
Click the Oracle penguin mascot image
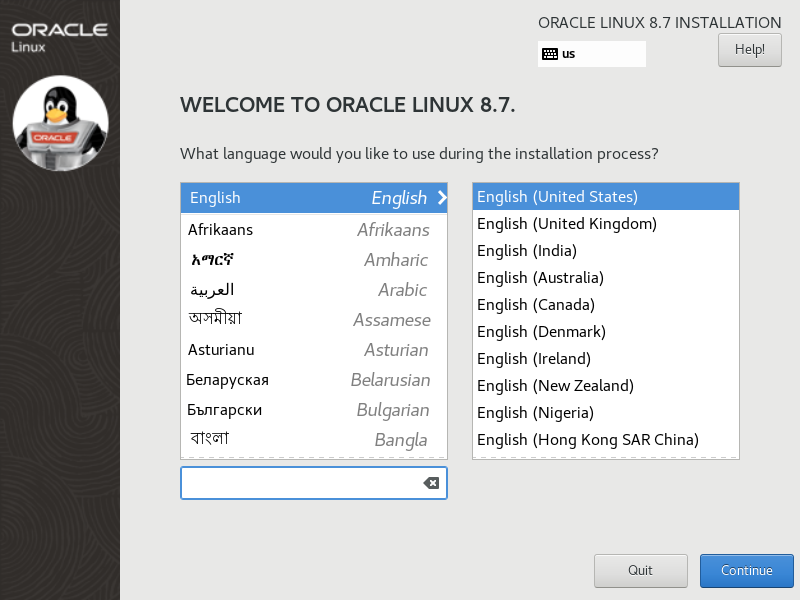click(60, 123)
